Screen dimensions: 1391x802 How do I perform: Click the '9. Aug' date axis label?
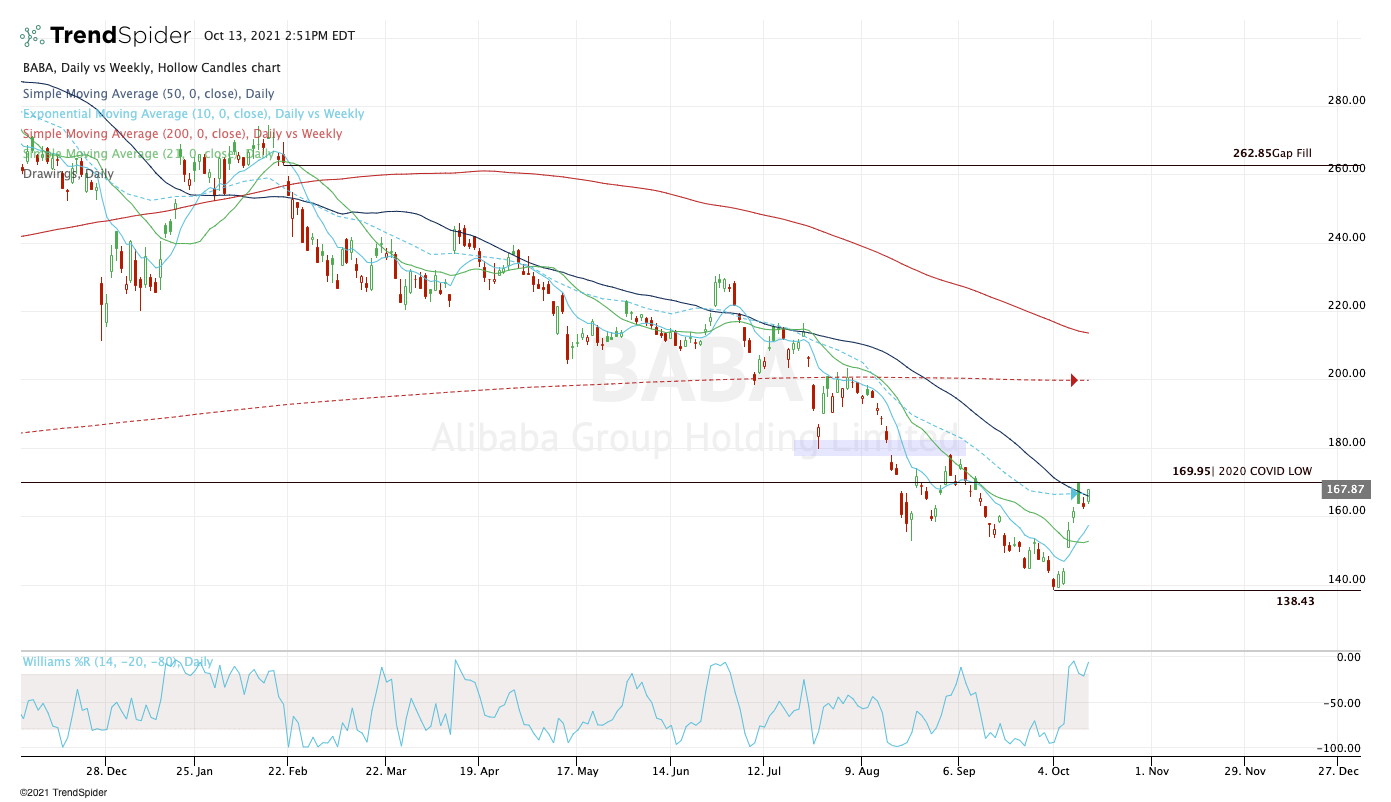point(860,771)
